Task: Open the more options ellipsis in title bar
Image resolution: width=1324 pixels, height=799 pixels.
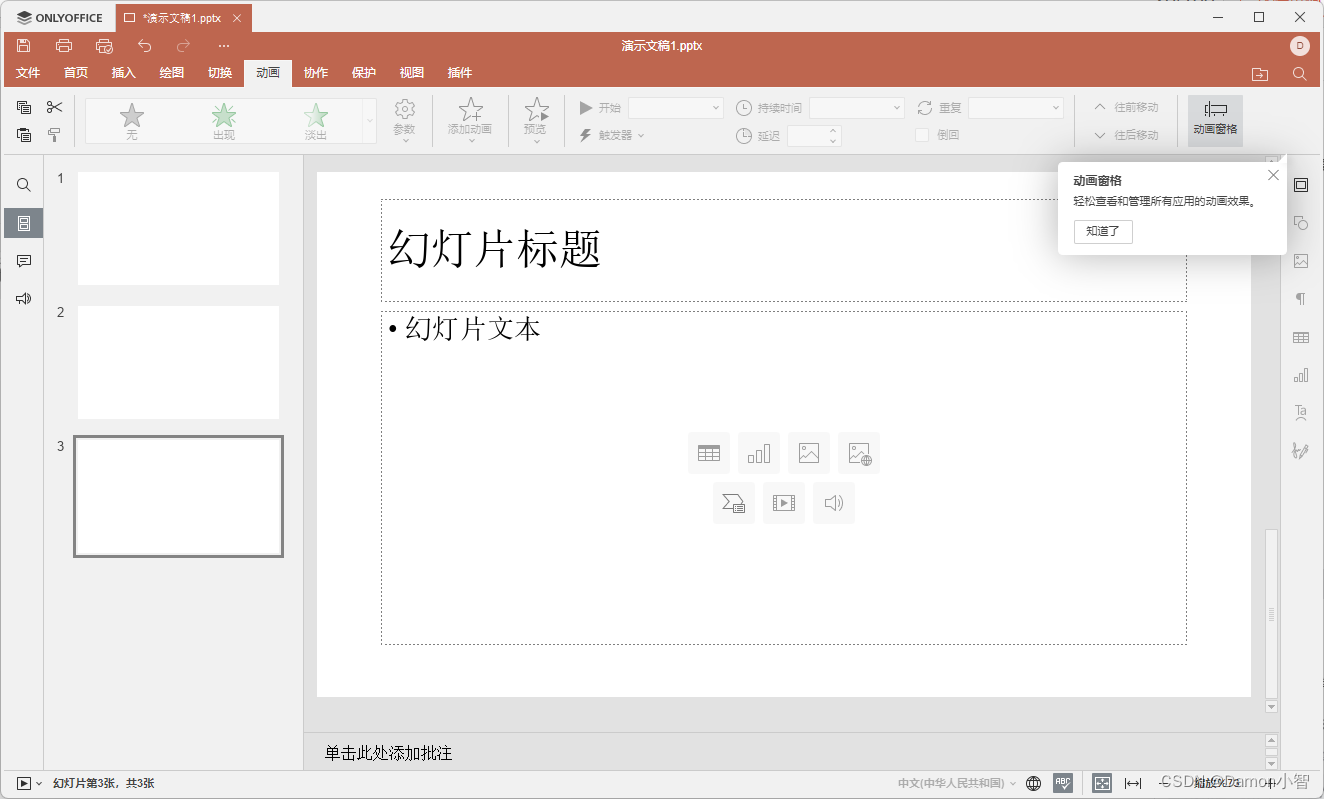Action: click(223, 46)
